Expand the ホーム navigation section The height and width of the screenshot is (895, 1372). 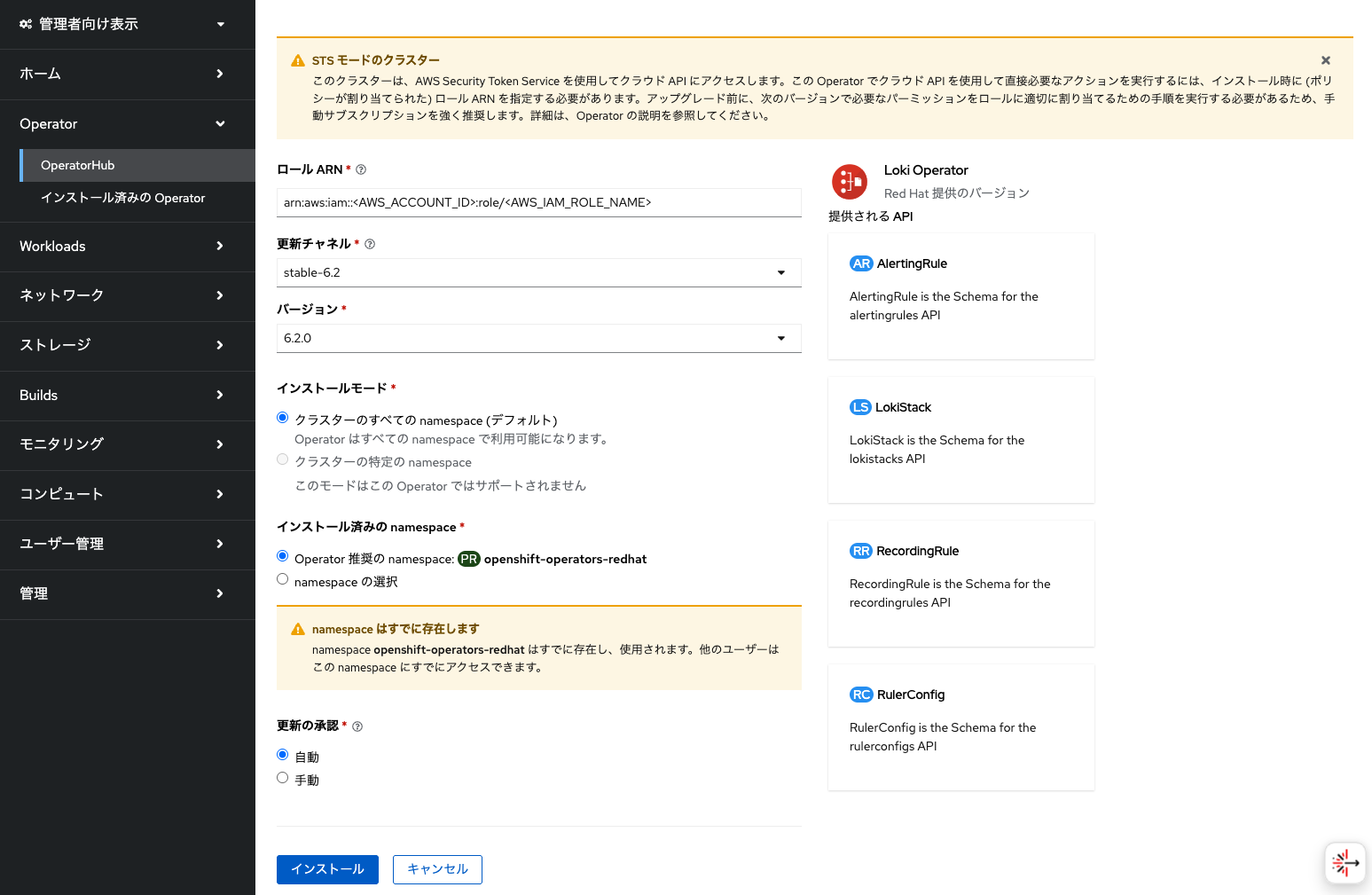click(128, 75)
